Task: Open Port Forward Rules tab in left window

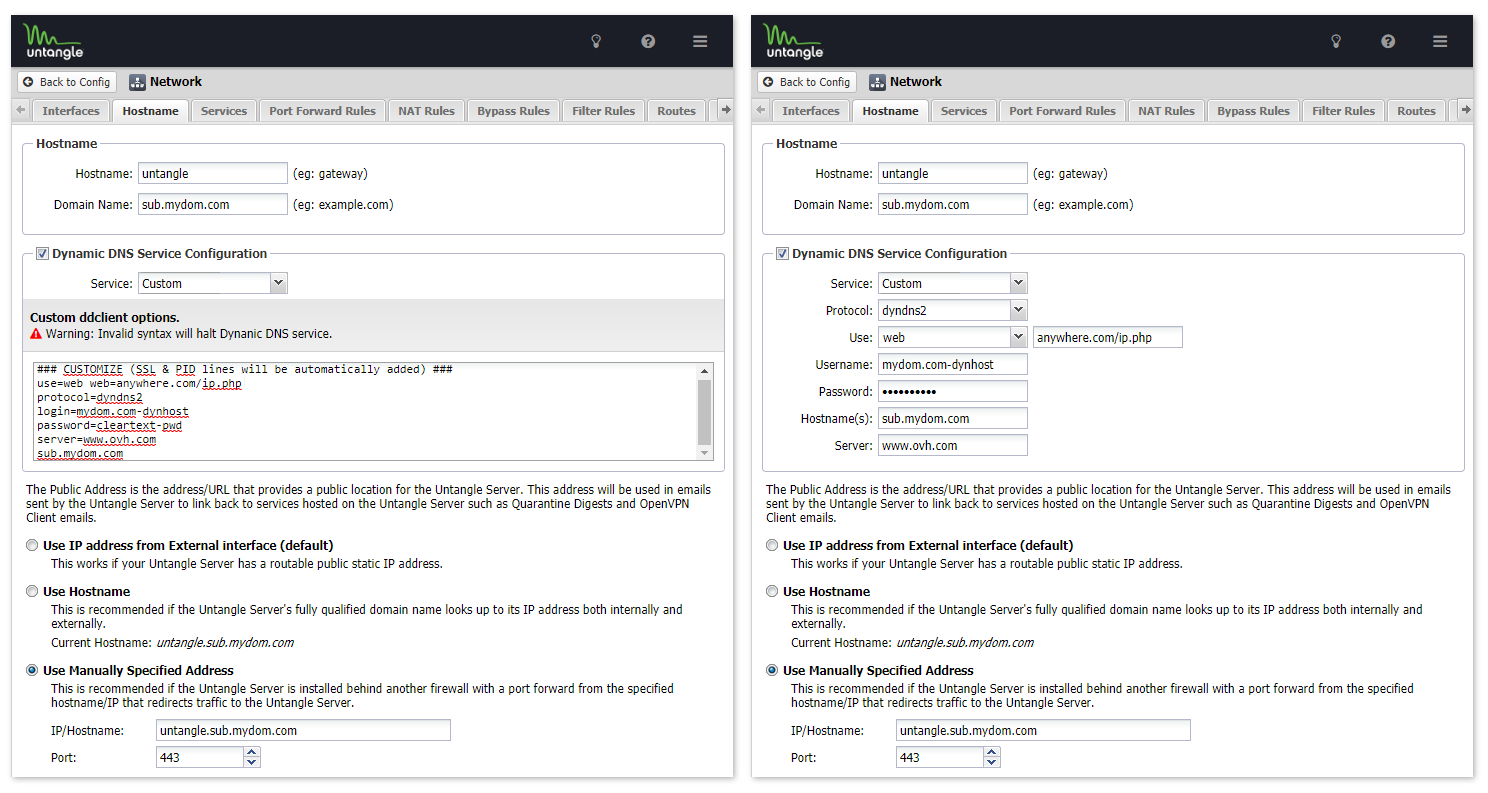Action: pyautogui.click(x=322, y=111)
